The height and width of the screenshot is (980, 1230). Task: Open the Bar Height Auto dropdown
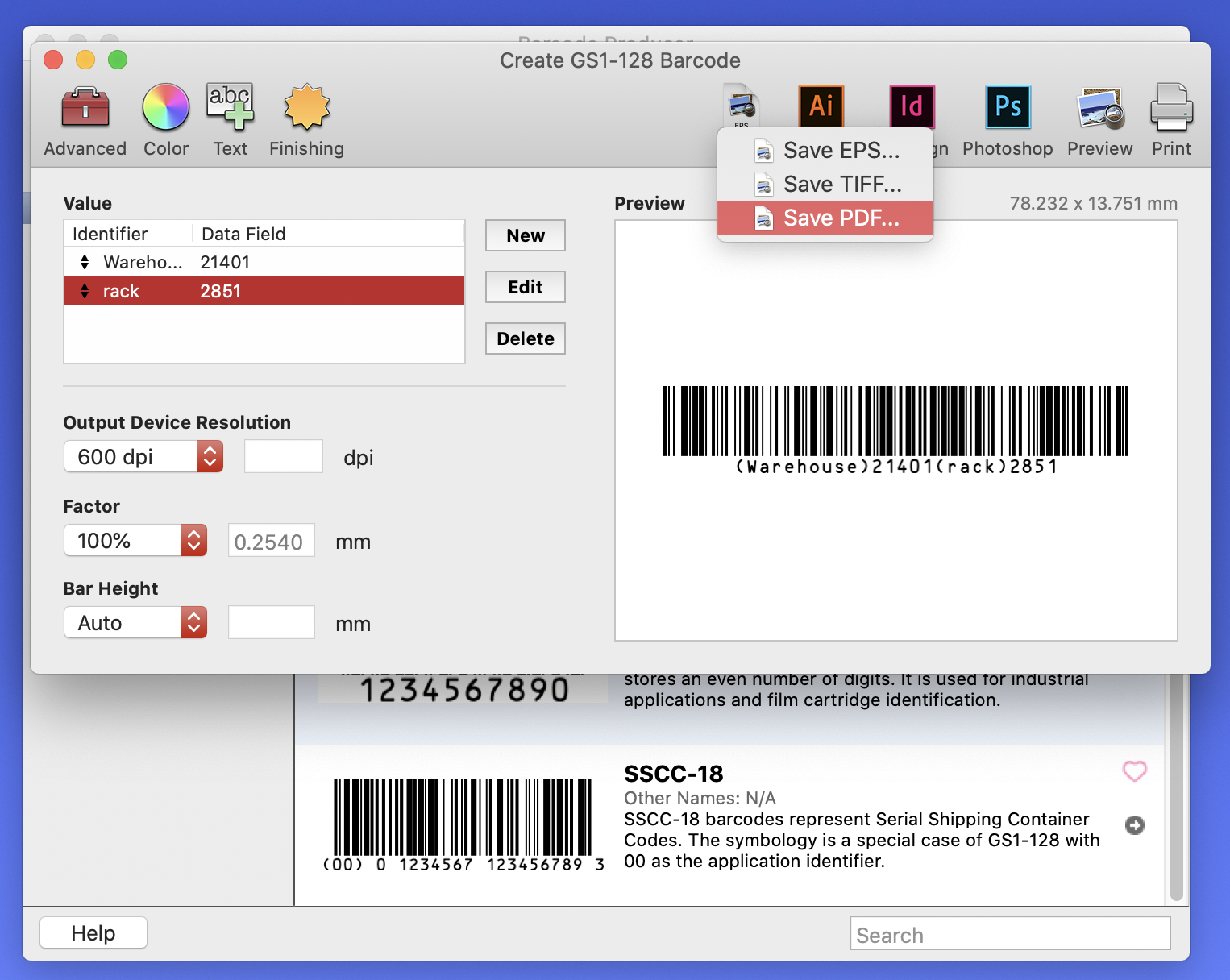(135, 623)
